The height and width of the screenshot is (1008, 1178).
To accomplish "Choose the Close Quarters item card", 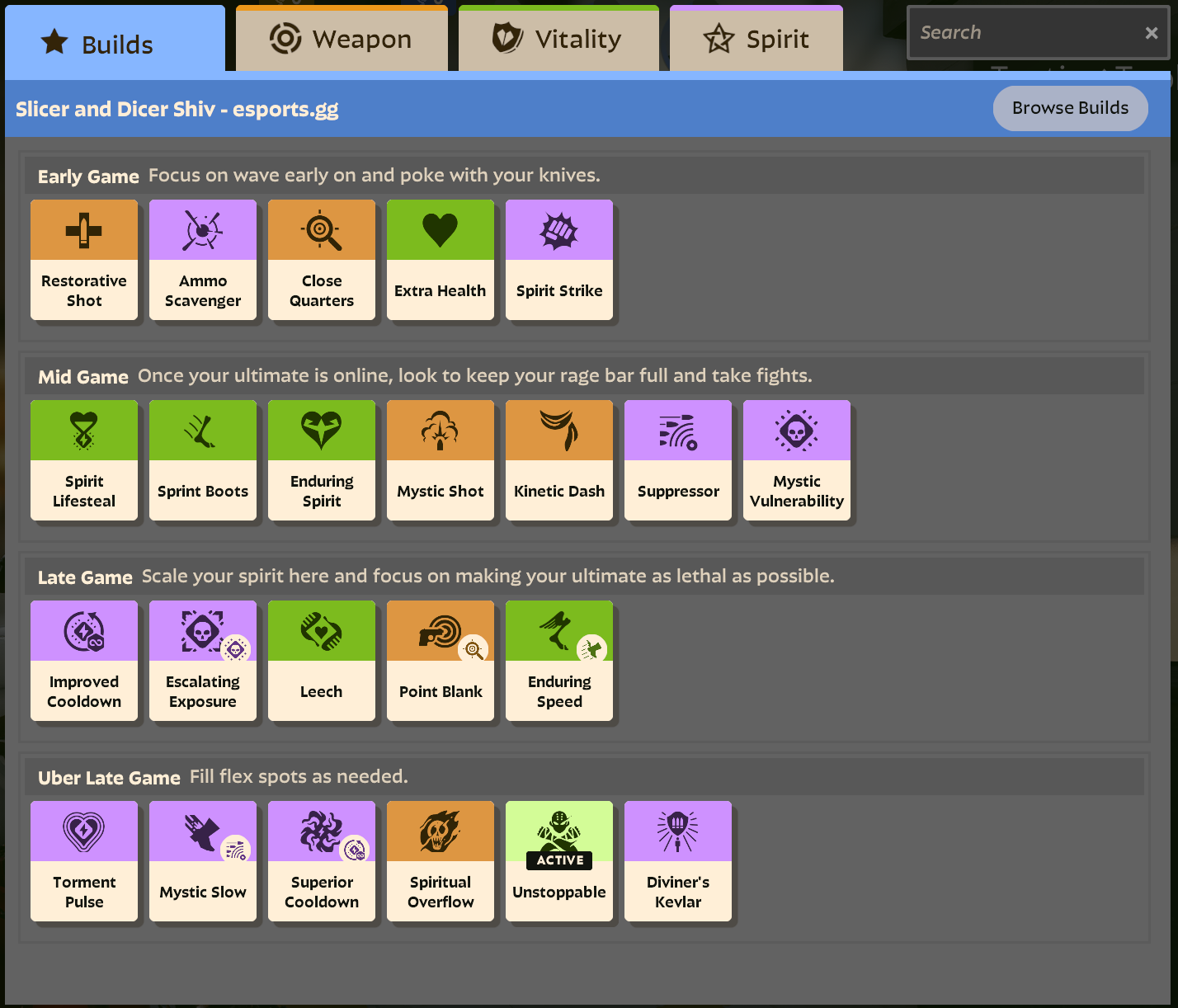I will click(322, 260).
